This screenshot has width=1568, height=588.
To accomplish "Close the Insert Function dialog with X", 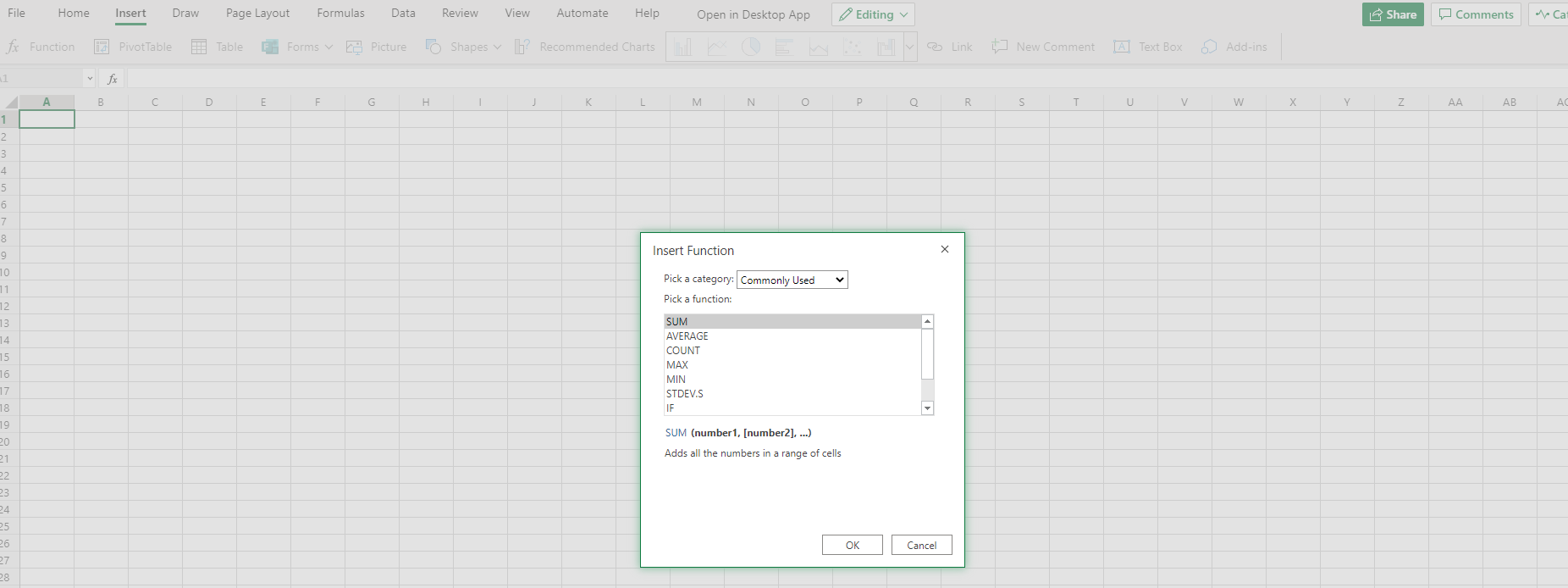I will (x=945, y=249).
